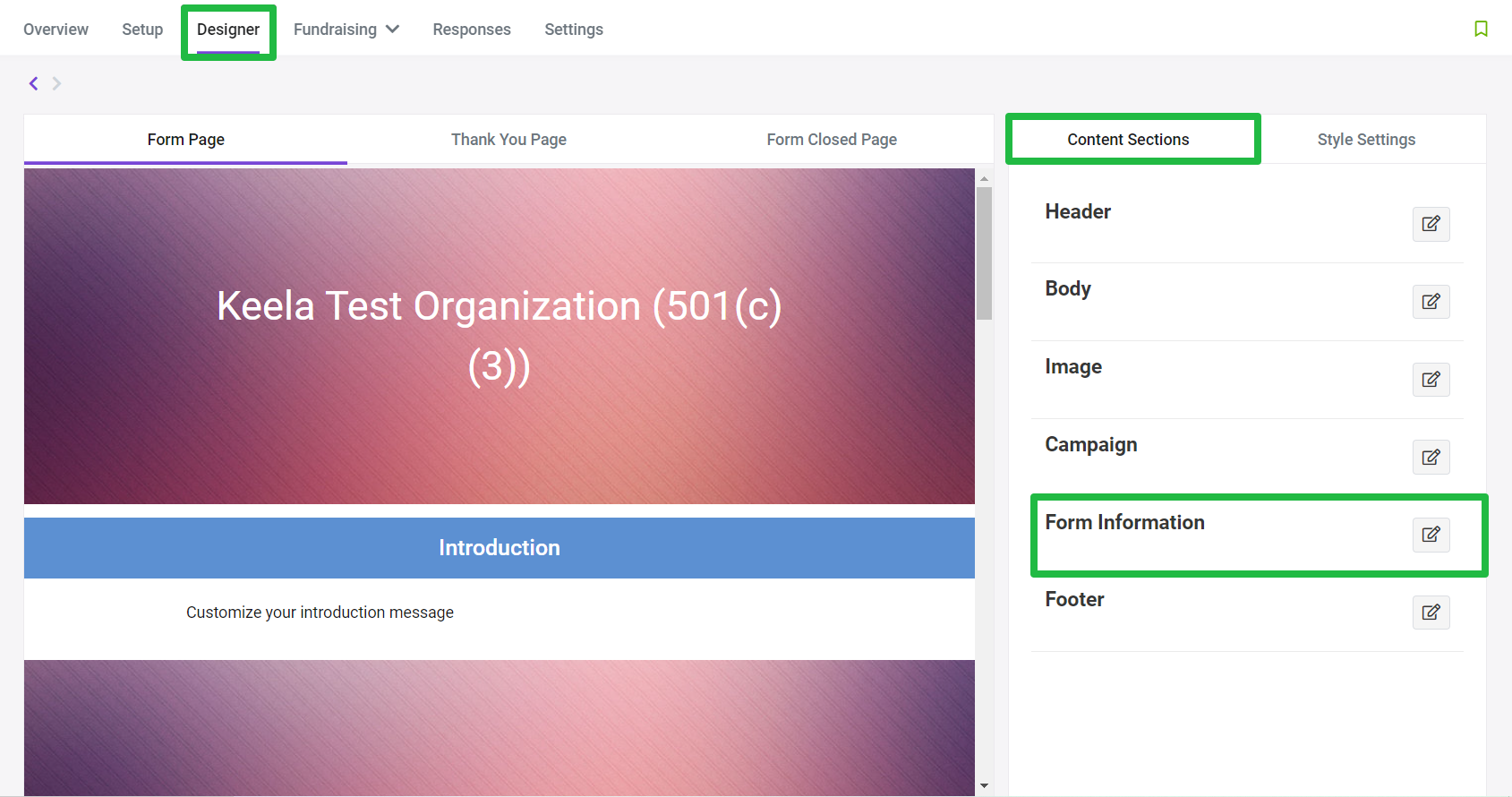Open the Header section edit icon

tap(1431, 224)
